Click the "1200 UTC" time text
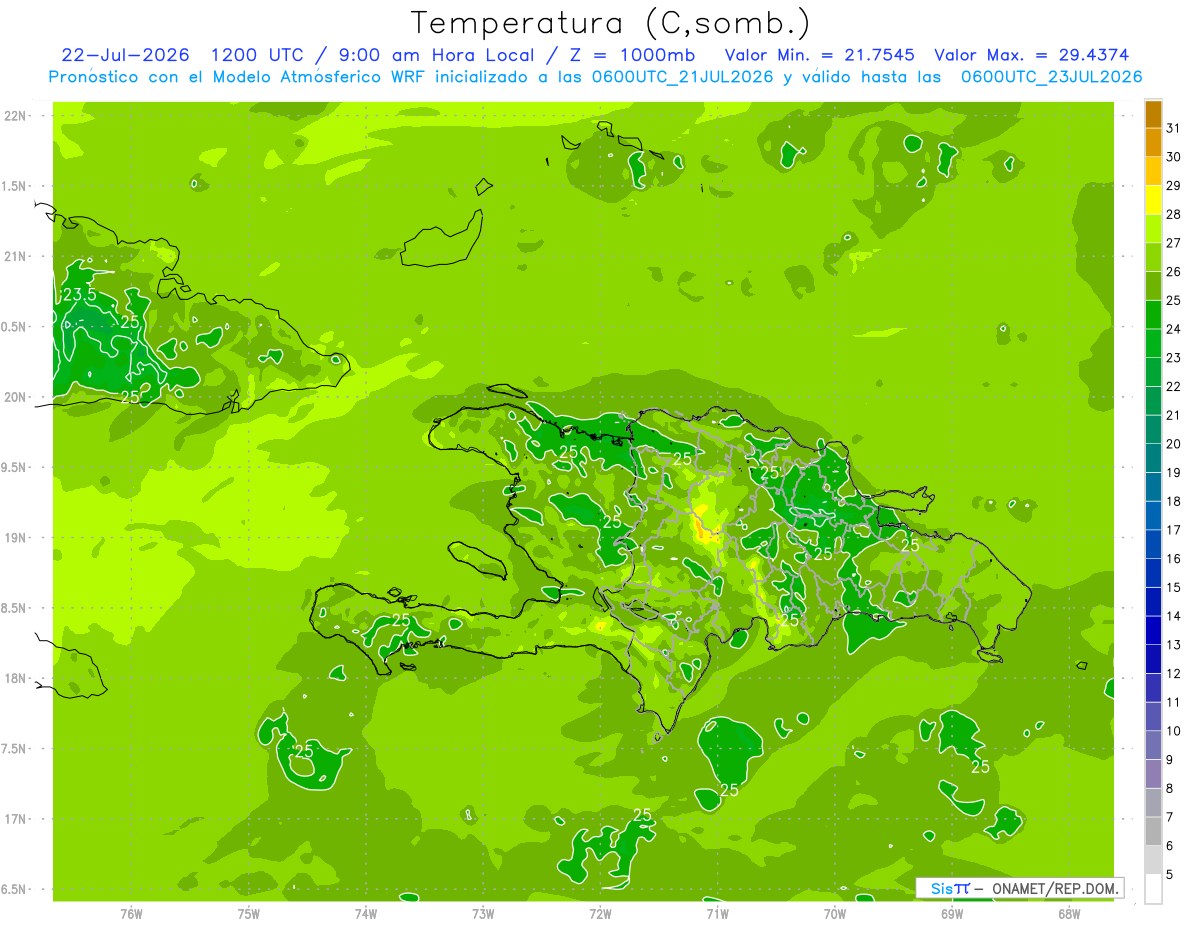 point(260,55)
